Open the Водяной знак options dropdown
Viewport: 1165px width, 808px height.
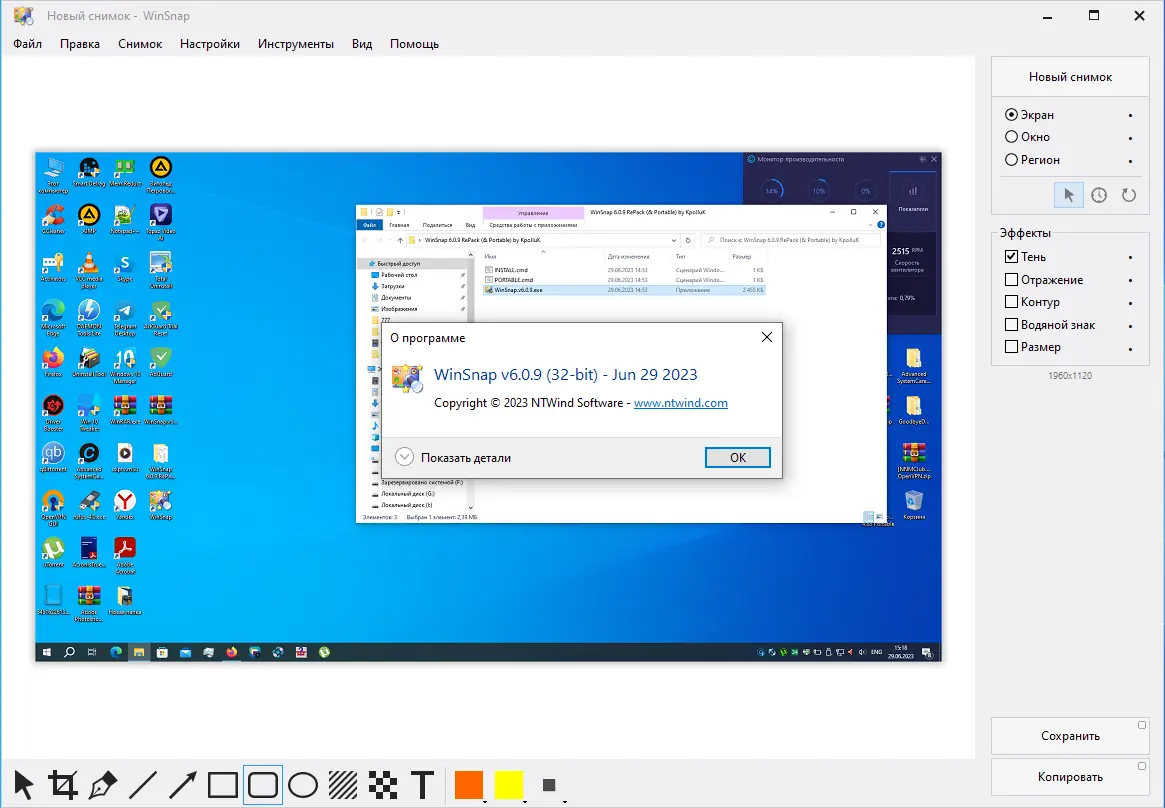point(1131,324)
